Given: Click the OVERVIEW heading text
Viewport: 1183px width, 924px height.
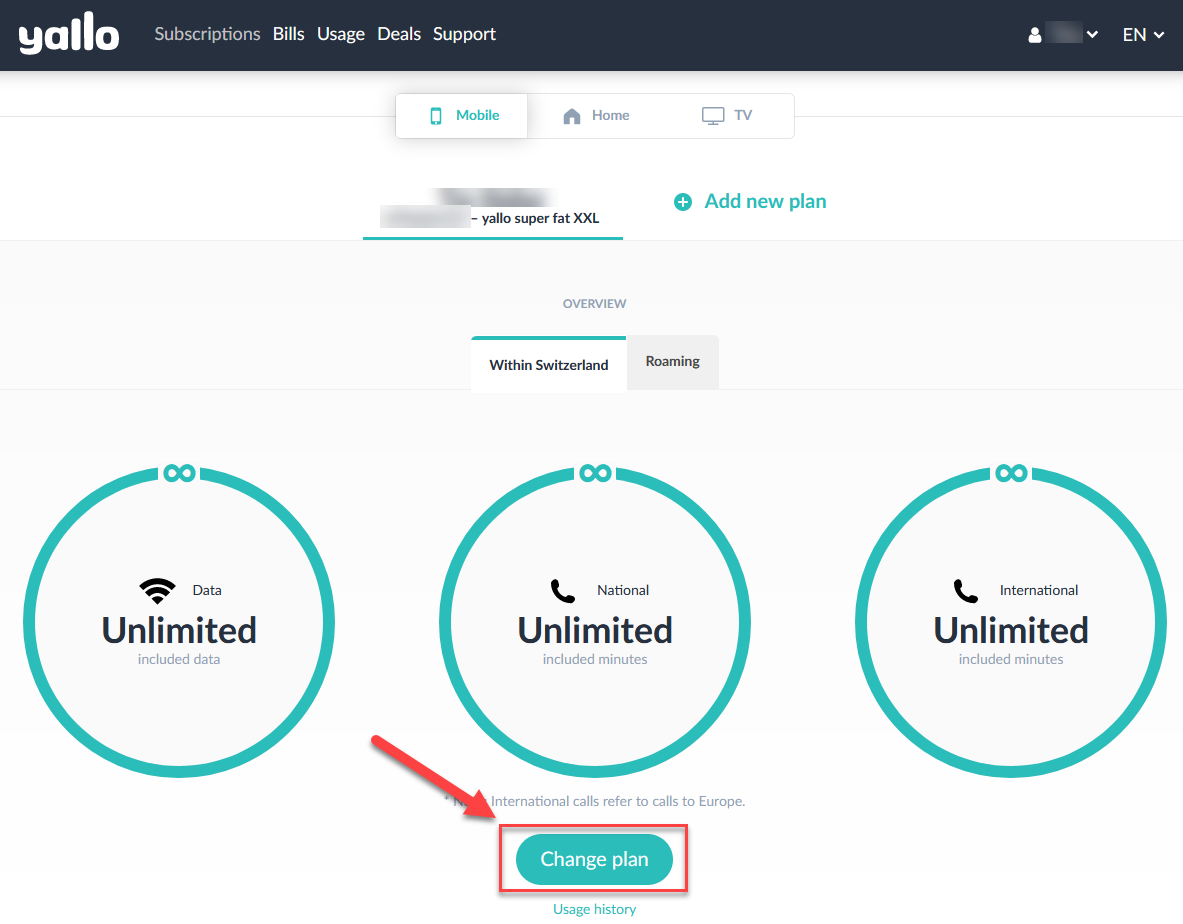Looking at the screenshot, I should pyautogui.click(x=595, y=303).
